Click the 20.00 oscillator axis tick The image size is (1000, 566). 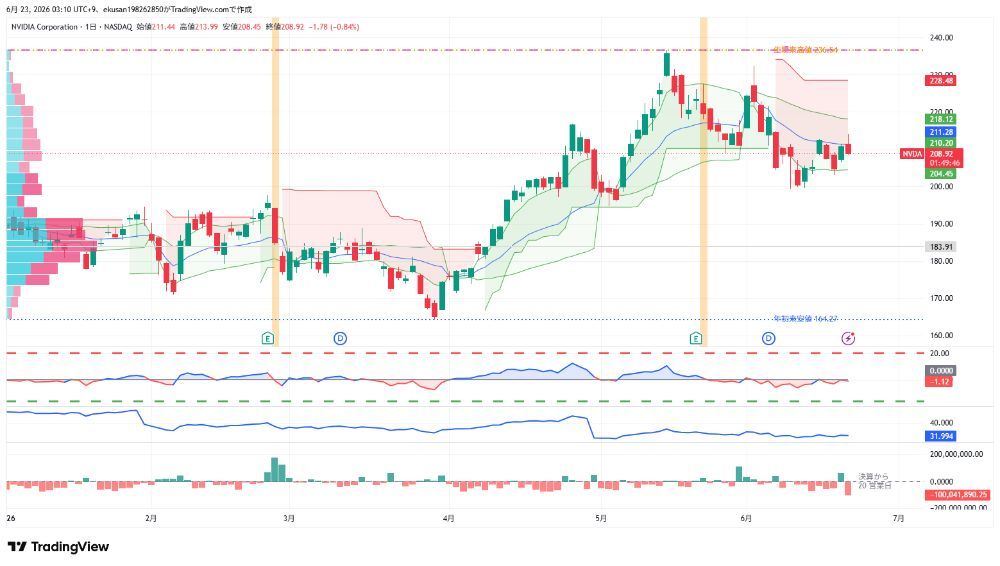click(940, 353)
